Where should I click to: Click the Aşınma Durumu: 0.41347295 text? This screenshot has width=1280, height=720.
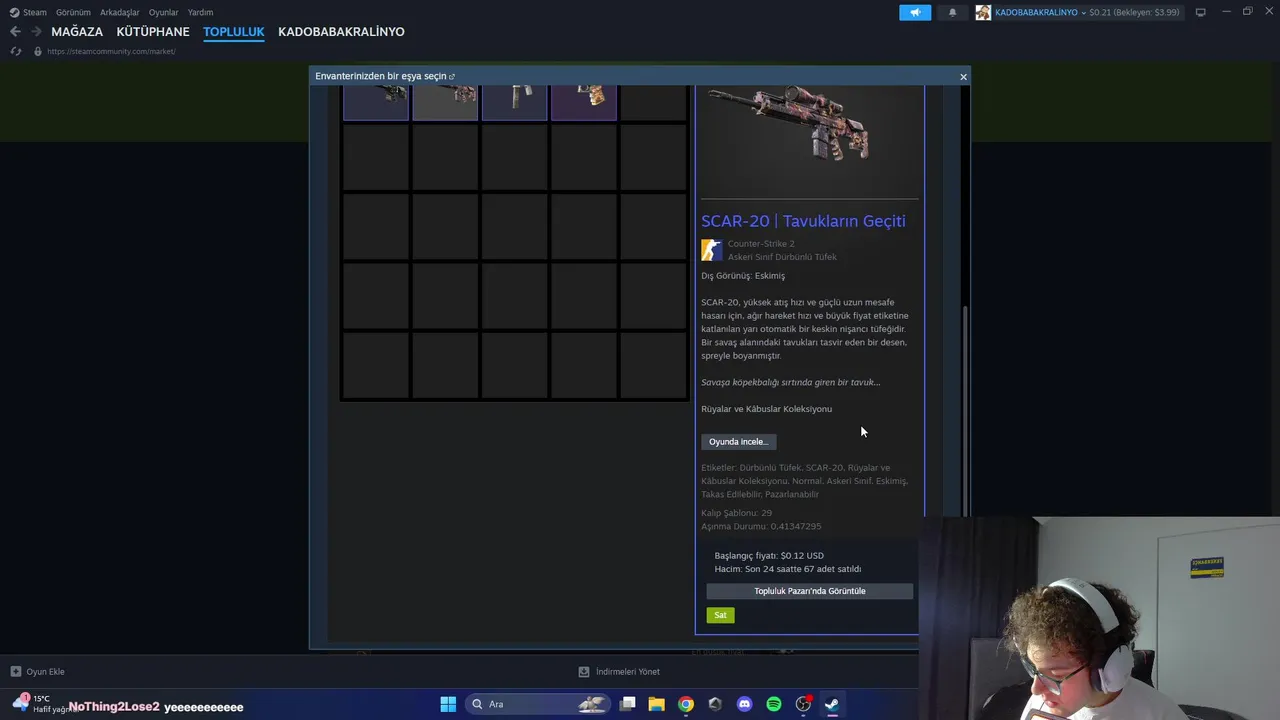tap(761, 526)
